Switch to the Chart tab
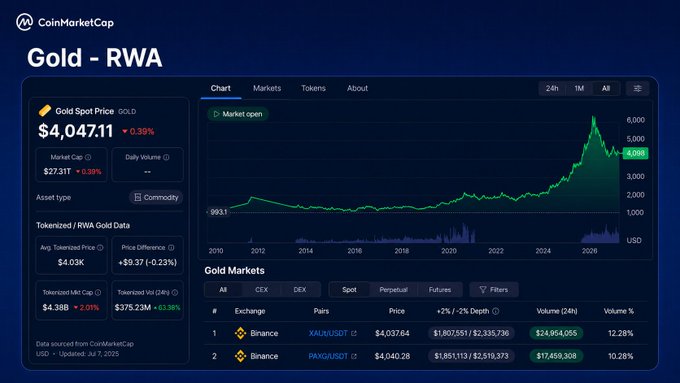 click(x=220, y=88)
